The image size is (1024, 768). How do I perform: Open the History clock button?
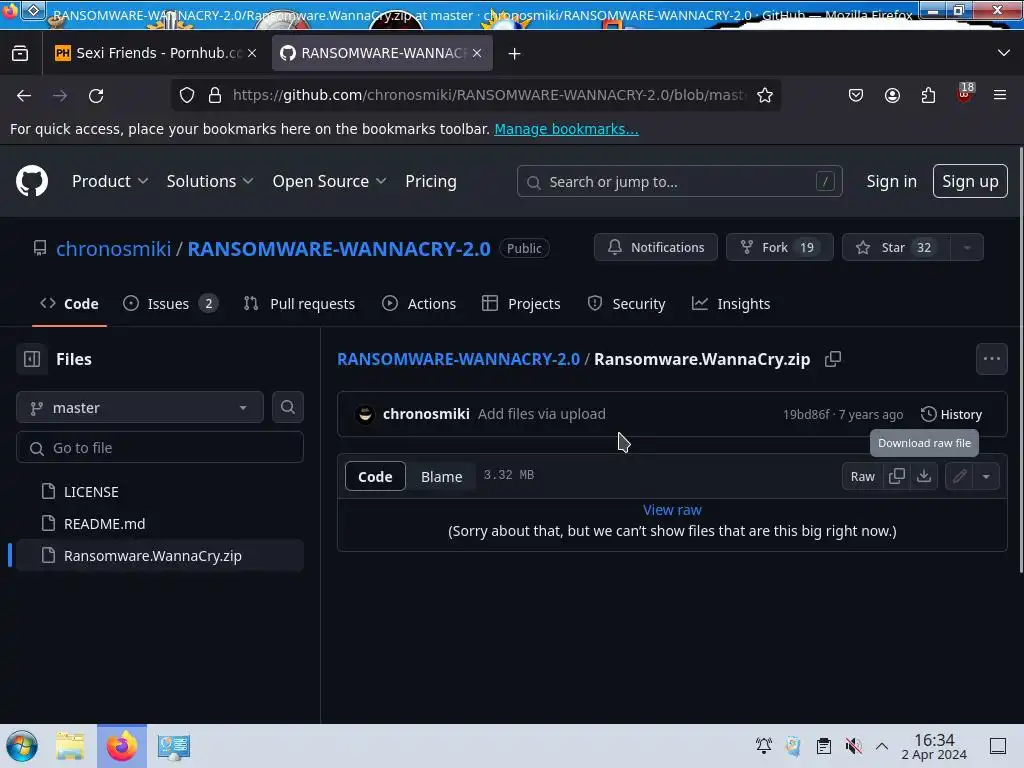[x=951, y=414]
